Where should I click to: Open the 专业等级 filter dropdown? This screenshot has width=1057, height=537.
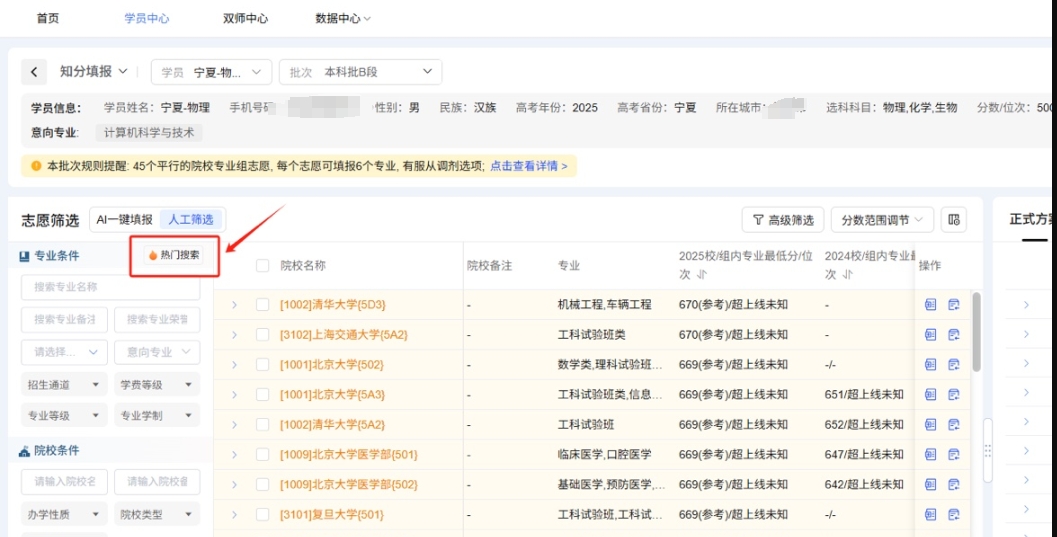64,416
